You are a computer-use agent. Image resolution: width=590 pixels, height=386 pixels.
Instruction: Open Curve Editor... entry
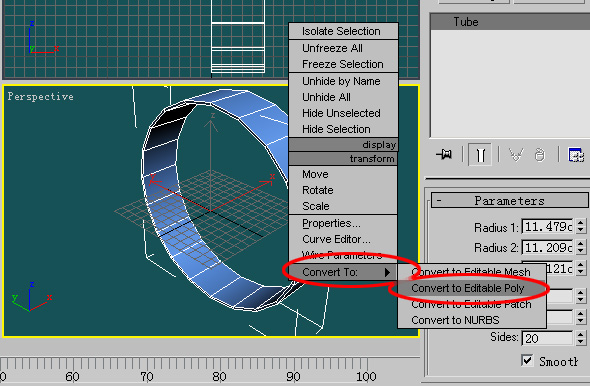336,239
